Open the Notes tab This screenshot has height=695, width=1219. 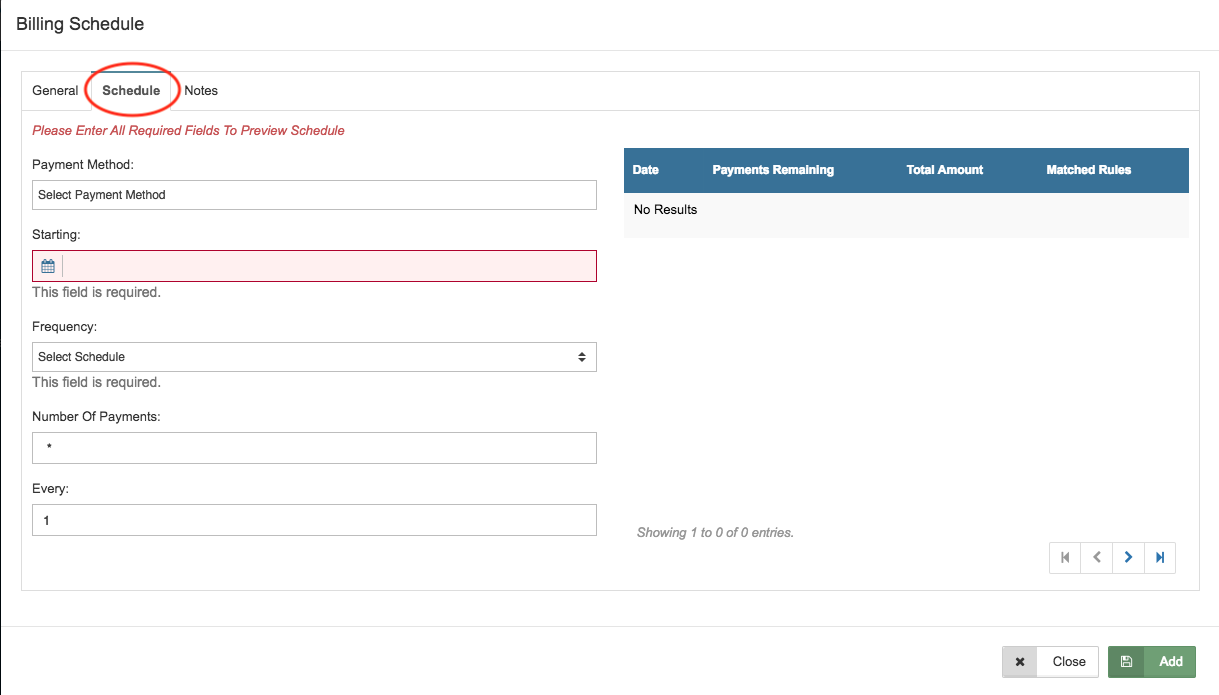[201, 91]
